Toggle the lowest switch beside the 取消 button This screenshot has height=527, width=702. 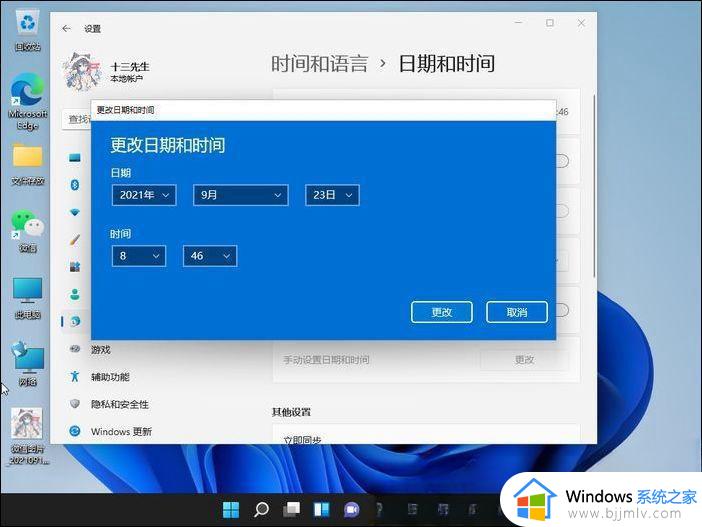tap(562, 310)
